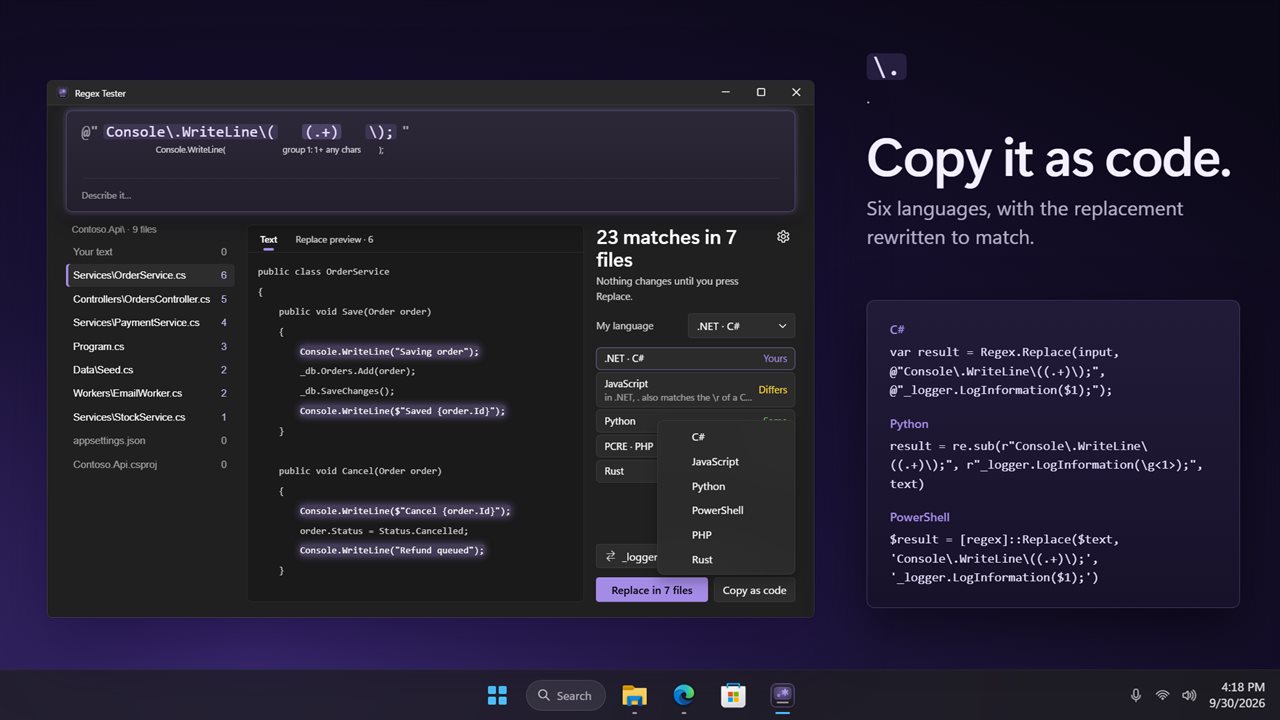Open Data\Seed.cs in the file list
This screenshot has width=1280, height=720.
point(150,370)
